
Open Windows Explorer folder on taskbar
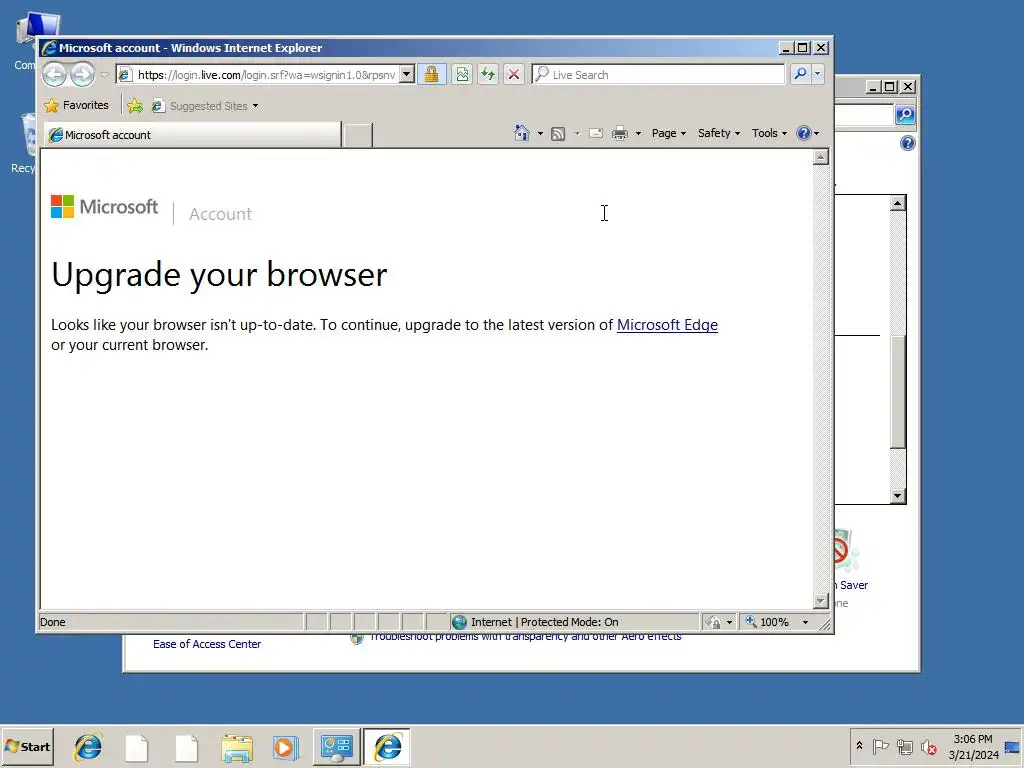point(236,747)
